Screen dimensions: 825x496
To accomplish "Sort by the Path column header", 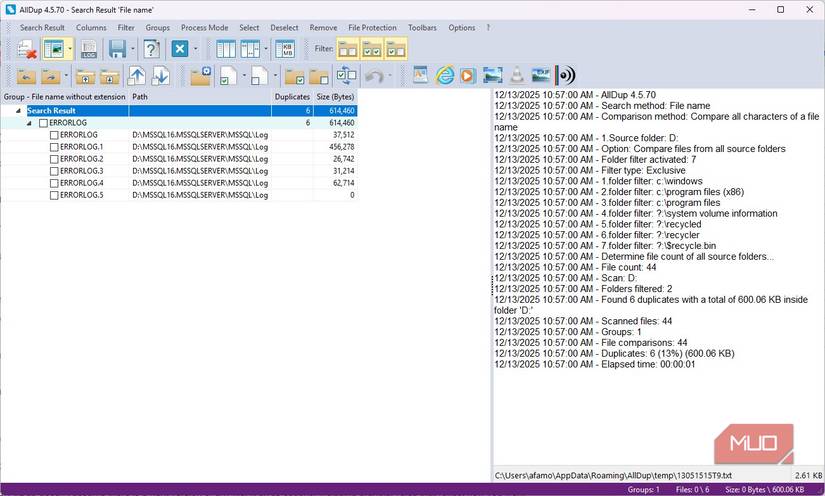I will 200,97.
